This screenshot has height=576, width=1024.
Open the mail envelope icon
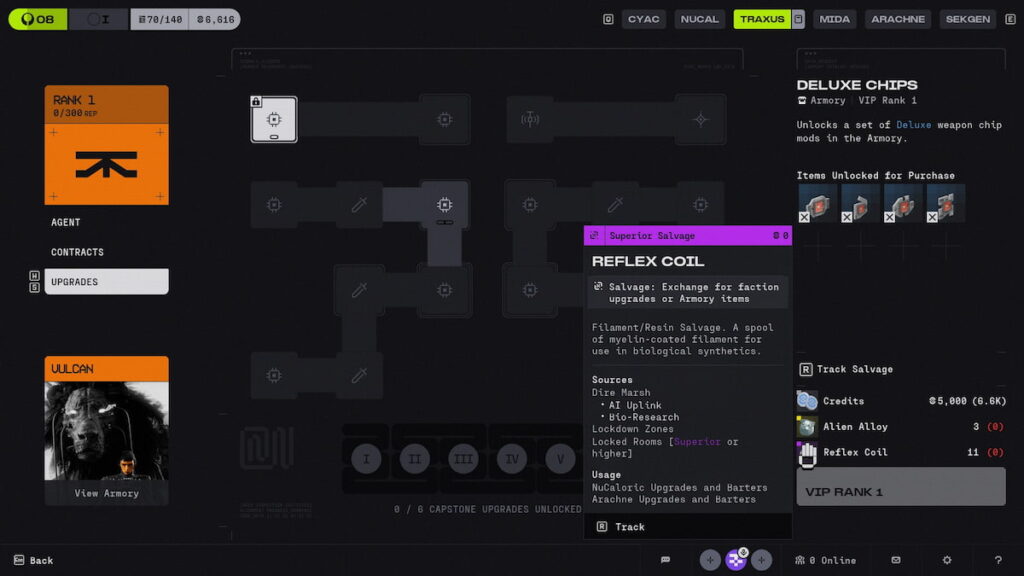click(x=895, y=560)
